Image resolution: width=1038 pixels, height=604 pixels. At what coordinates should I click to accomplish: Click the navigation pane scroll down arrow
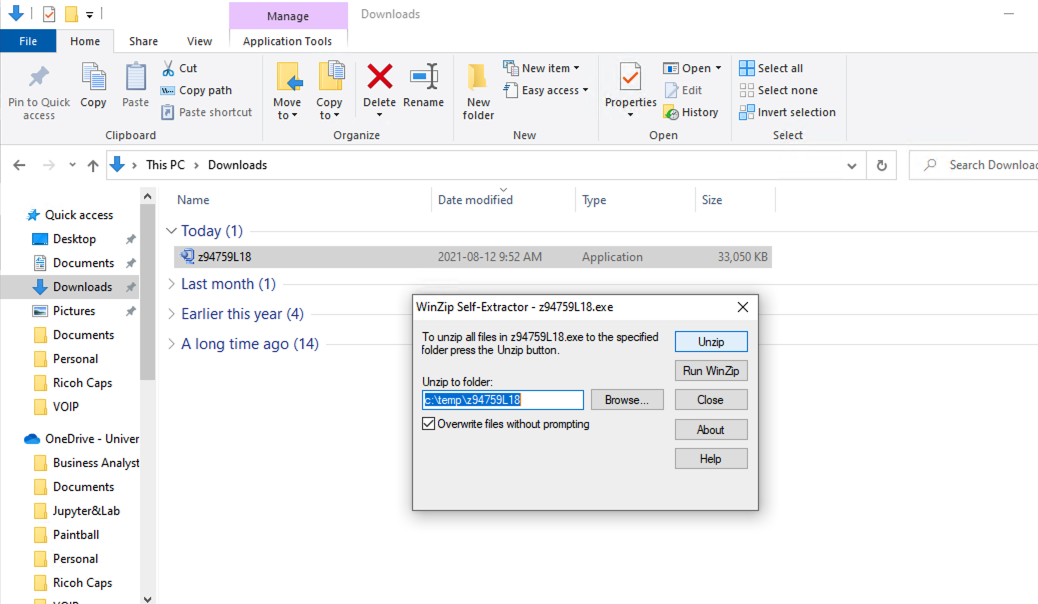click(x=148, y=599)
